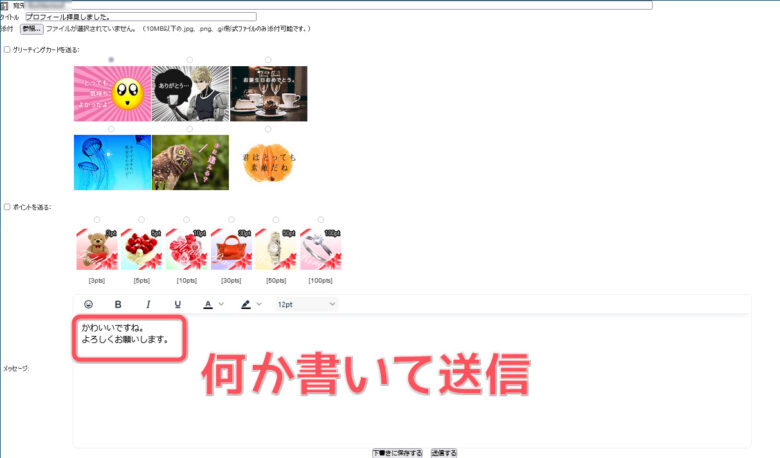The width and height of the screenshot is (780, 458).
Task: Click the 下書きに保存する draft button
Action: click(397, 452)
